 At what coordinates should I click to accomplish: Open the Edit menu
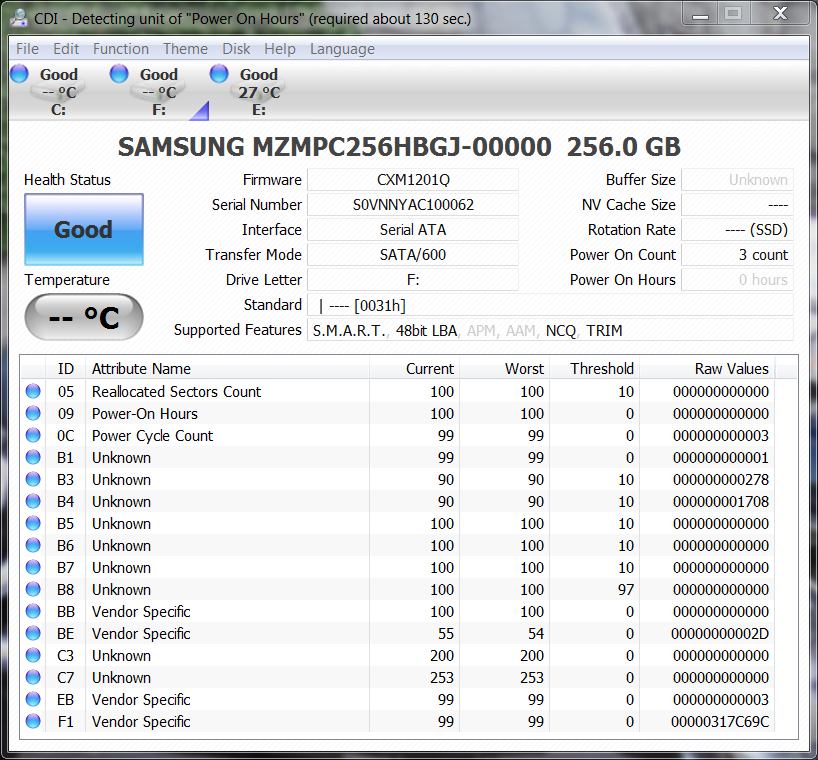(x=66, y=49)
